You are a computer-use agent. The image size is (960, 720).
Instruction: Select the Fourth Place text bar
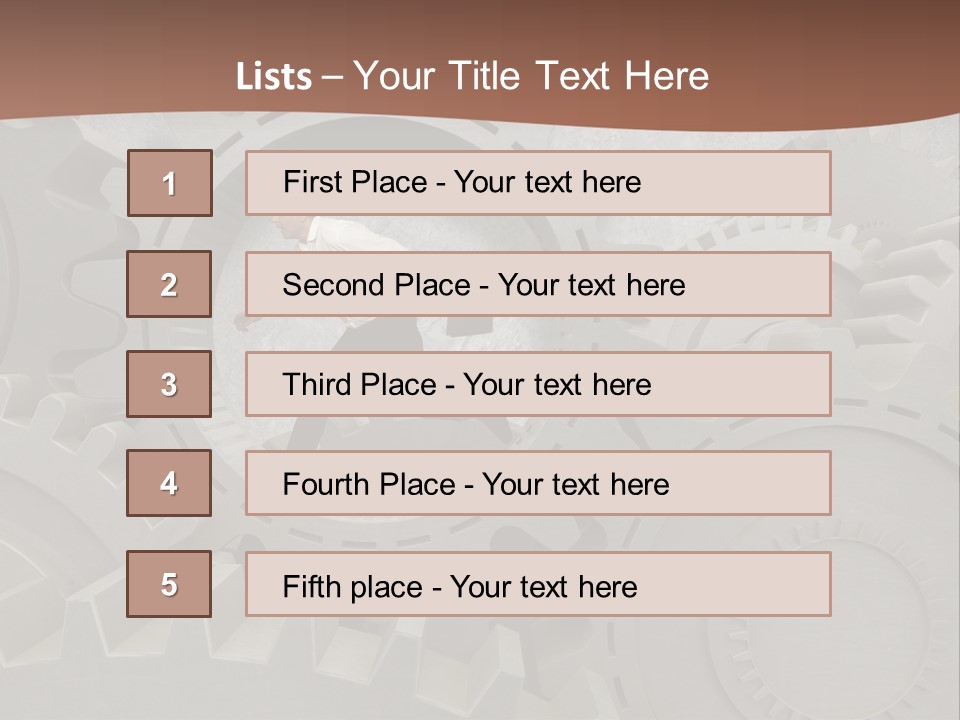point(538,484)
